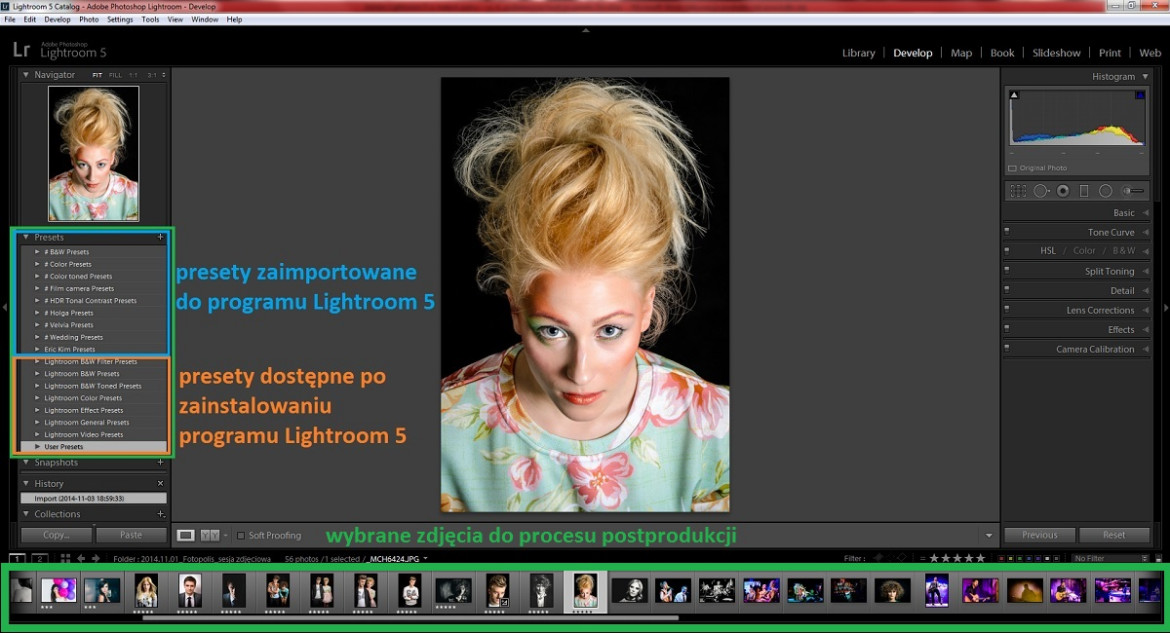
Task: Collapse the Navigator panel
Action: 25,75
